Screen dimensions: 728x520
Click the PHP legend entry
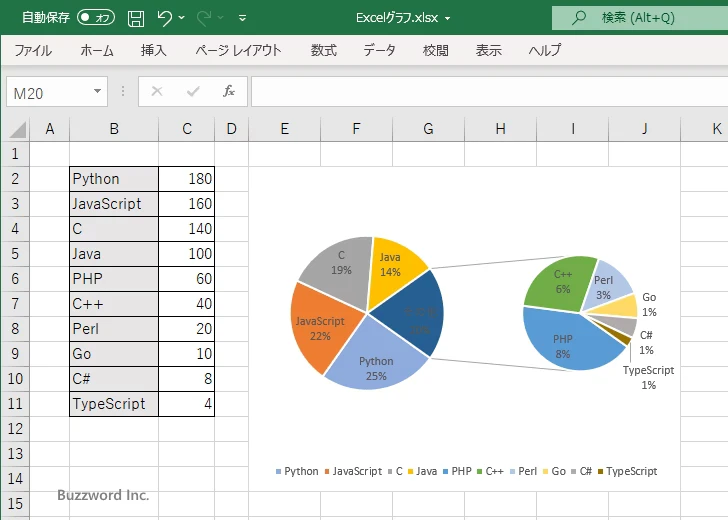tap(457, 471)
